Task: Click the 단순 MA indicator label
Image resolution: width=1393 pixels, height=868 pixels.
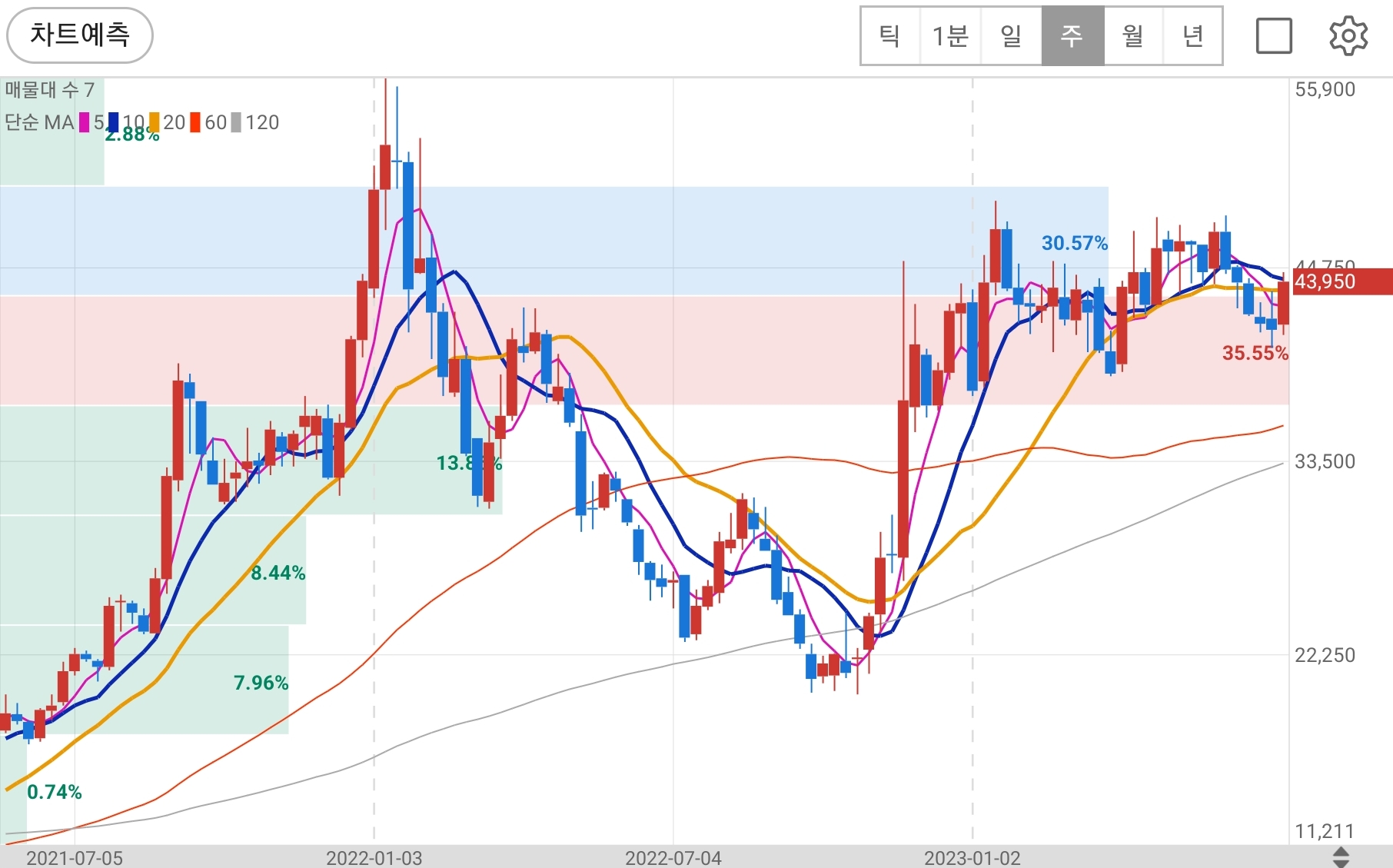Action: point(39,122)
